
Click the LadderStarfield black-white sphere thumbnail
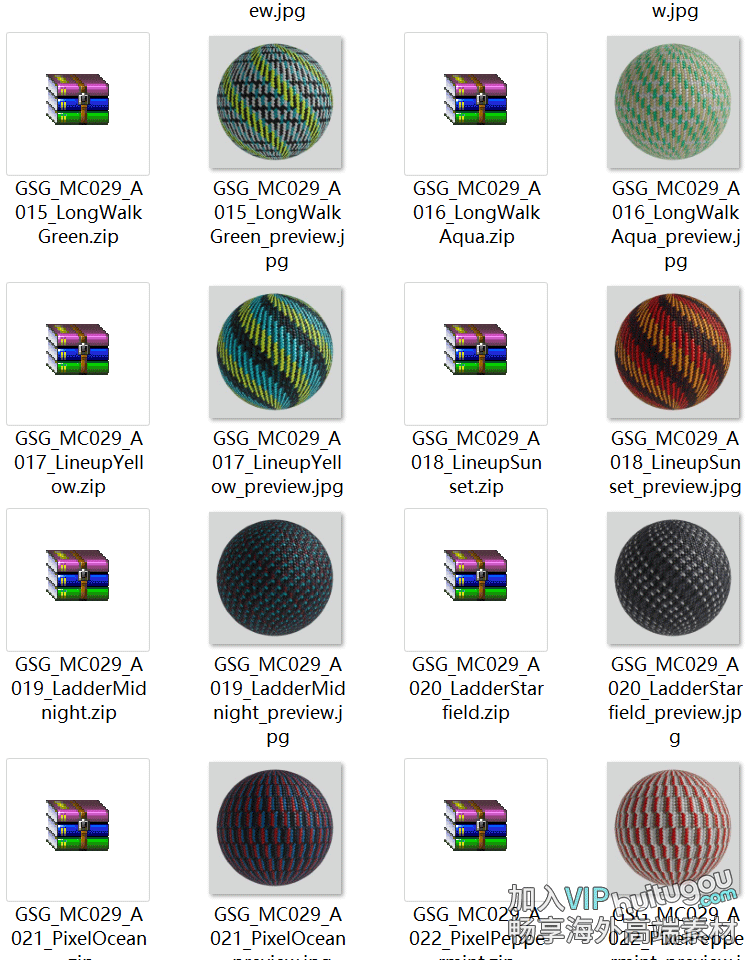[673, 578]
